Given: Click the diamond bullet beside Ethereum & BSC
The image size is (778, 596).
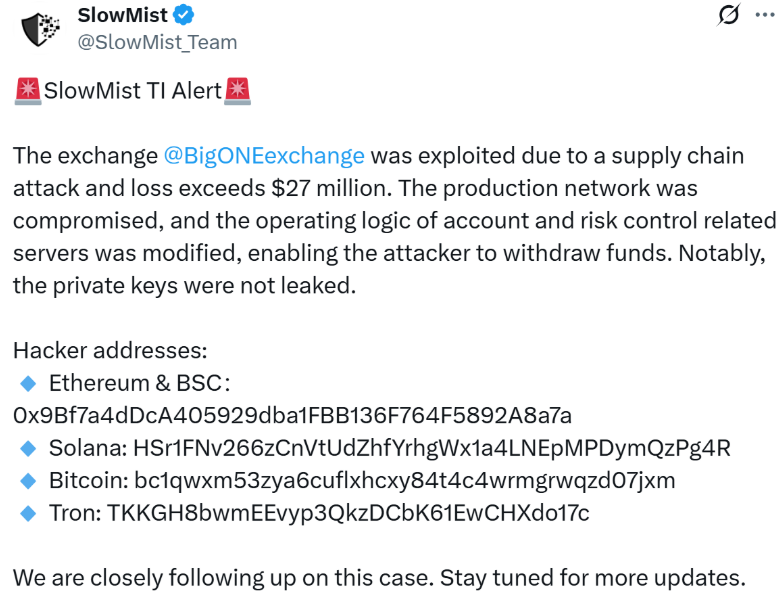Looking at the screenshot, I should [27, 383].
